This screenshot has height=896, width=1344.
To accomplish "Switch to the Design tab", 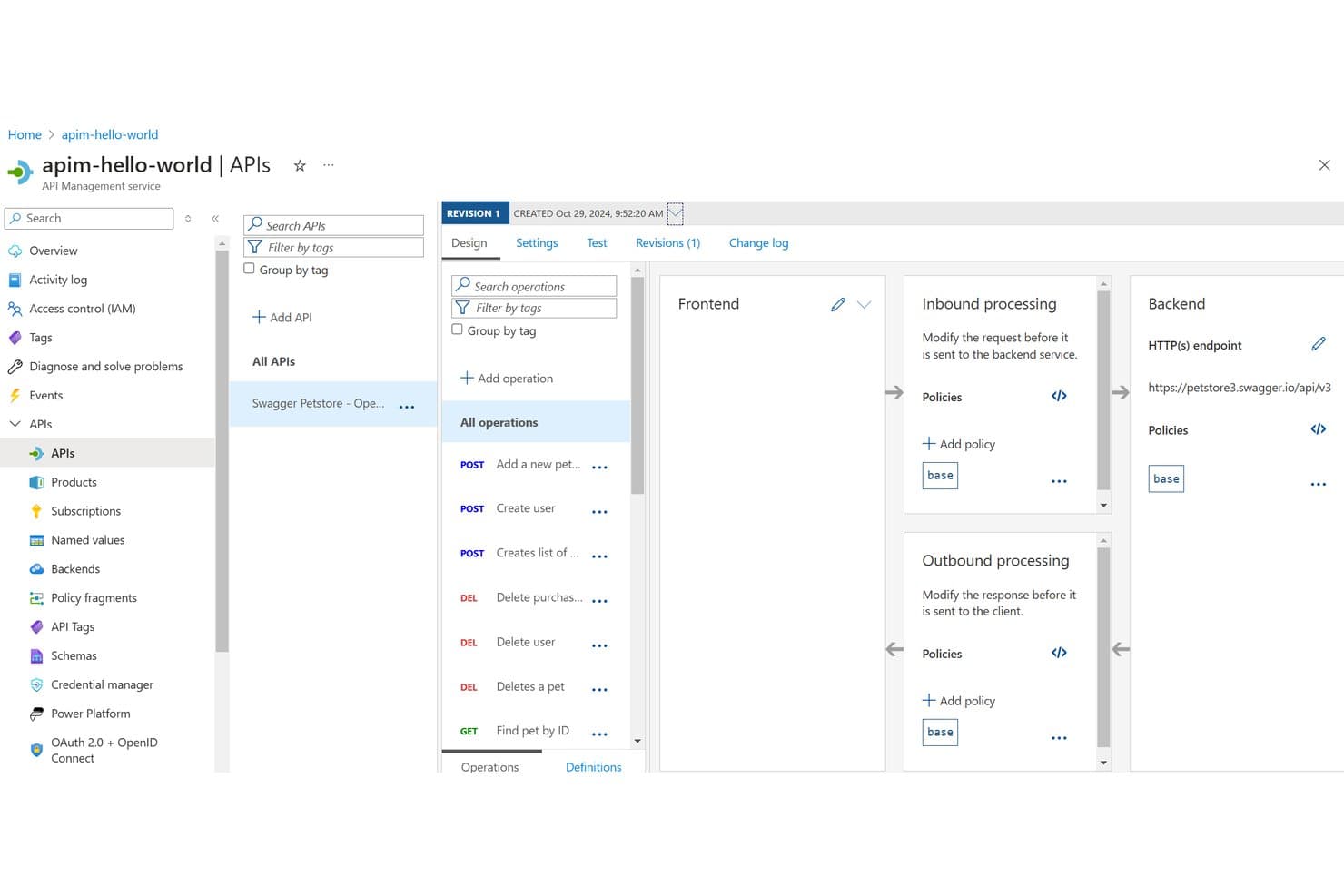I will [469, 243].
